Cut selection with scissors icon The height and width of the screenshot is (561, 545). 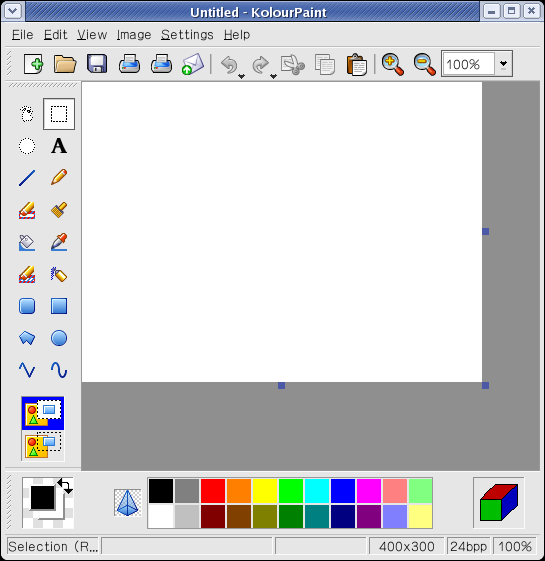coord(293,65)
